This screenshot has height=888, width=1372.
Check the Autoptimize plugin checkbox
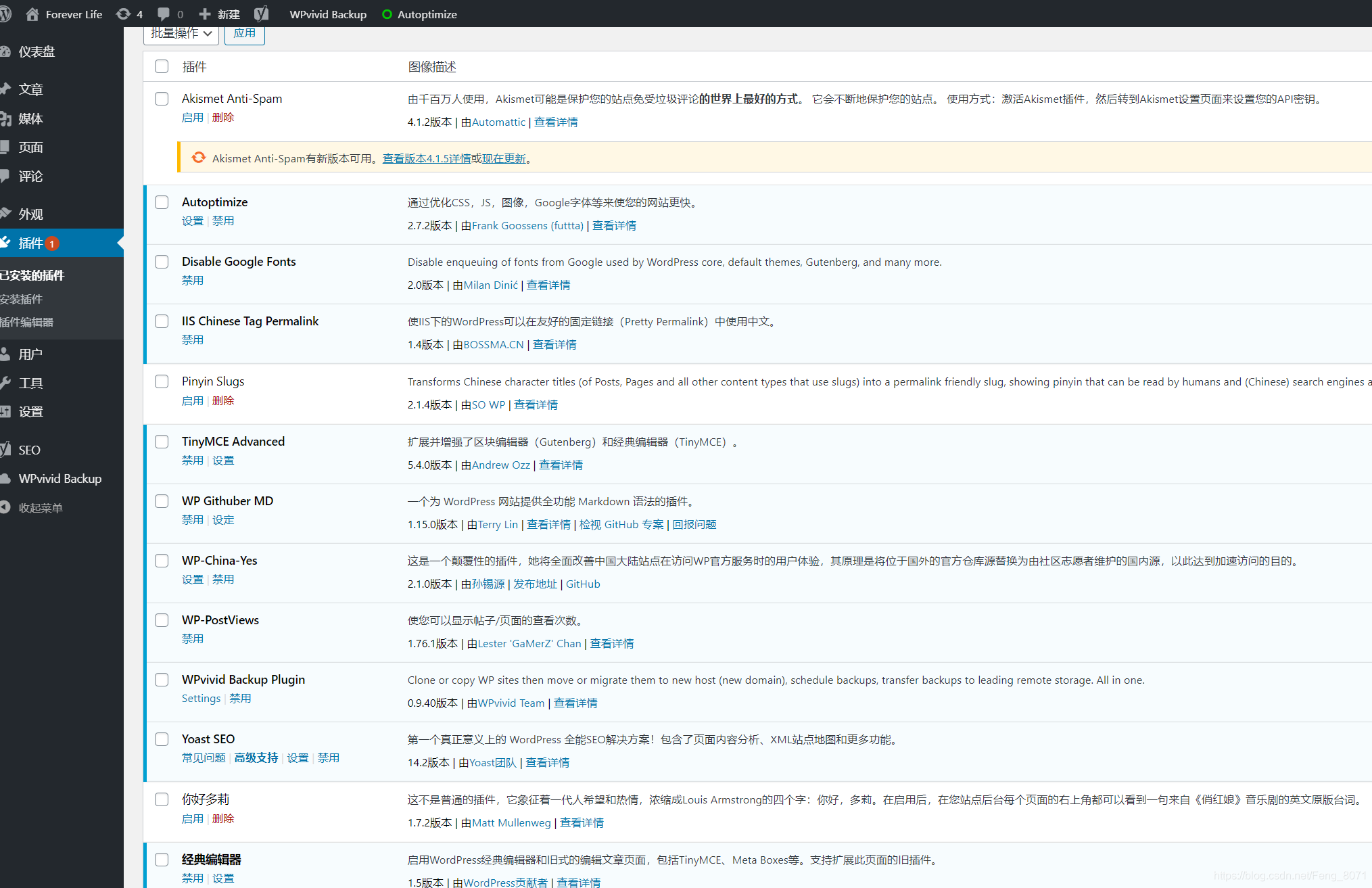click(162, 202)
